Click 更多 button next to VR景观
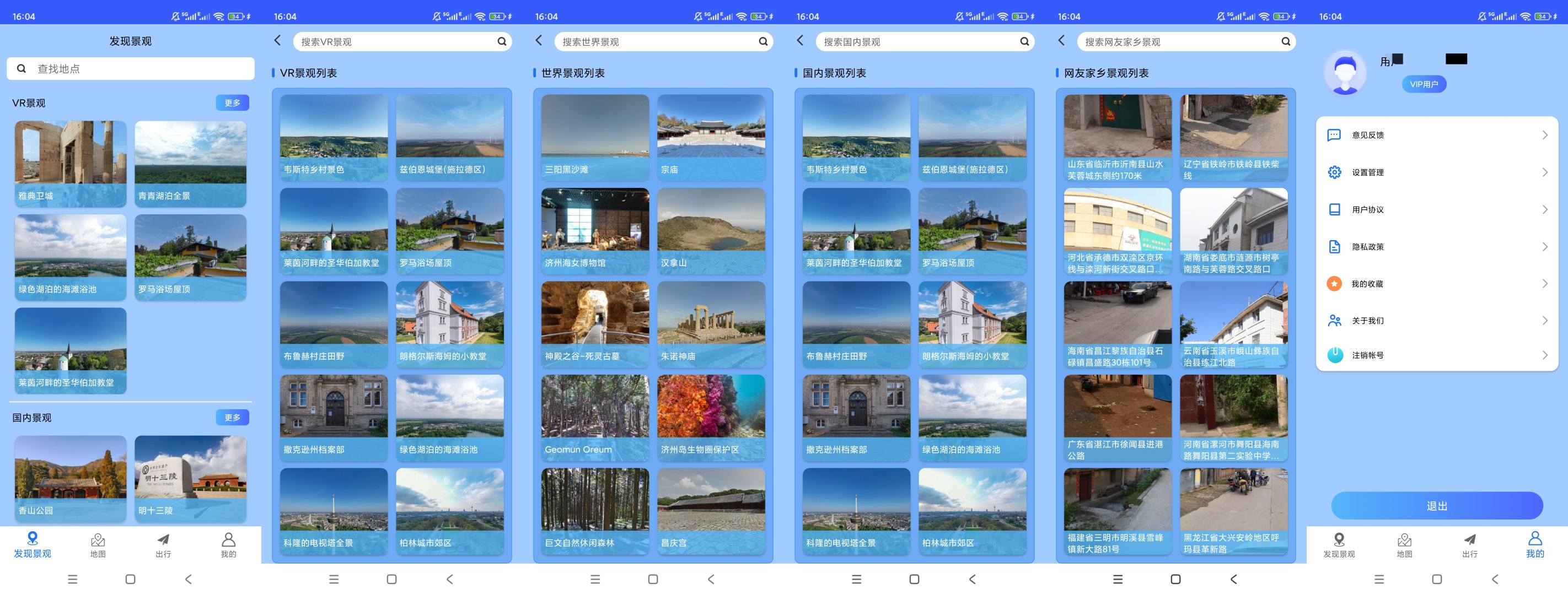 point(232,103)
